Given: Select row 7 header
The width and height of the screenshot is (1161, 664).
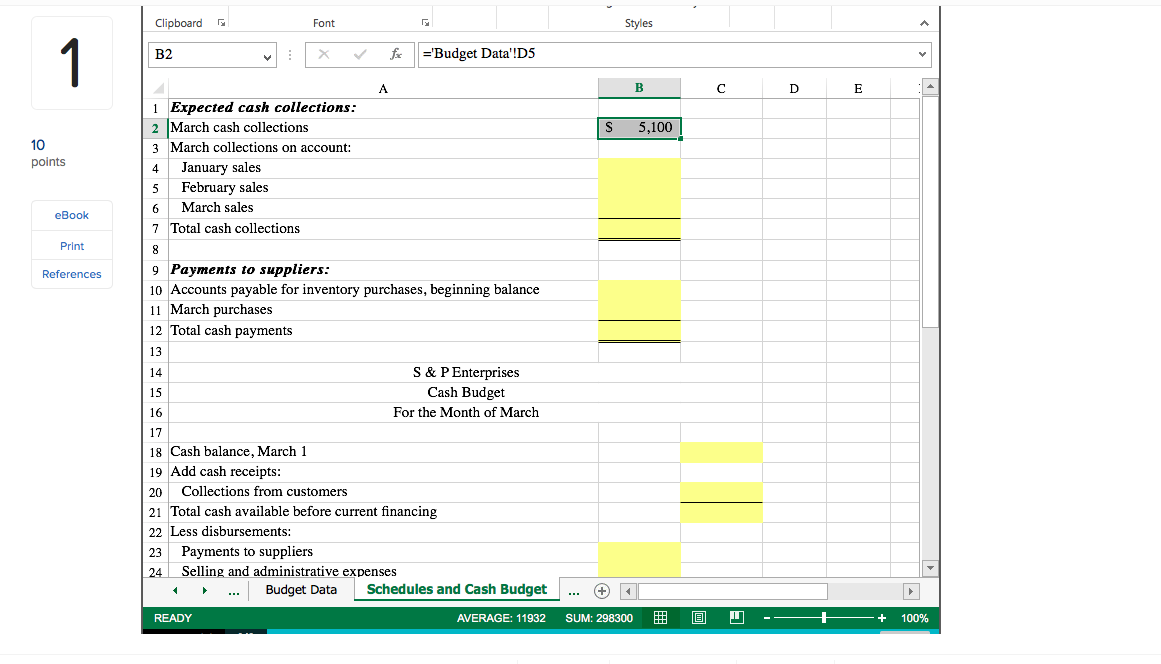Looking at the screenshot, I should 155,229.
